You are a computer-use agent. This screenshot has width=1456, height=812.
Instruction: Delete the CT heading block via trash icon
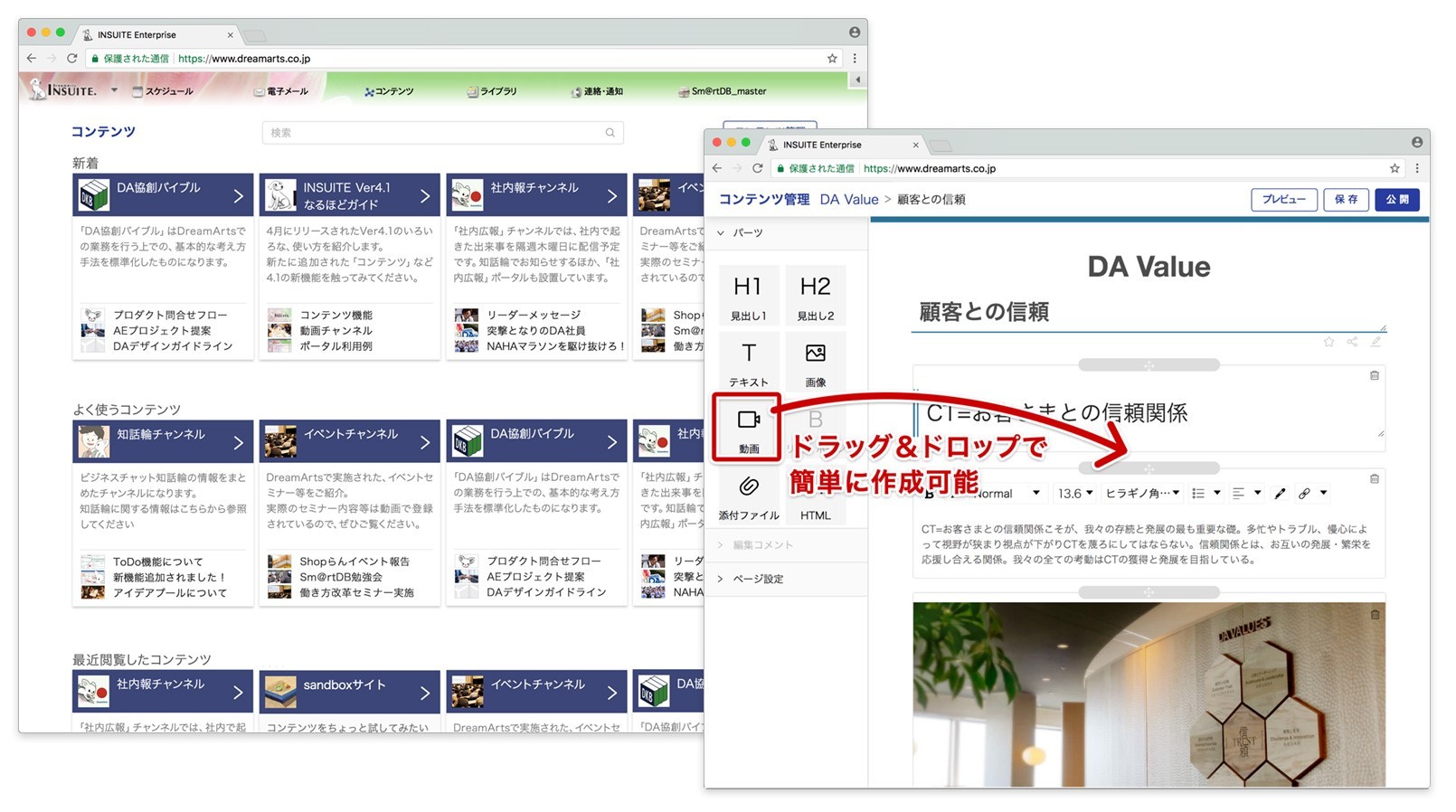coord(1374,375)
